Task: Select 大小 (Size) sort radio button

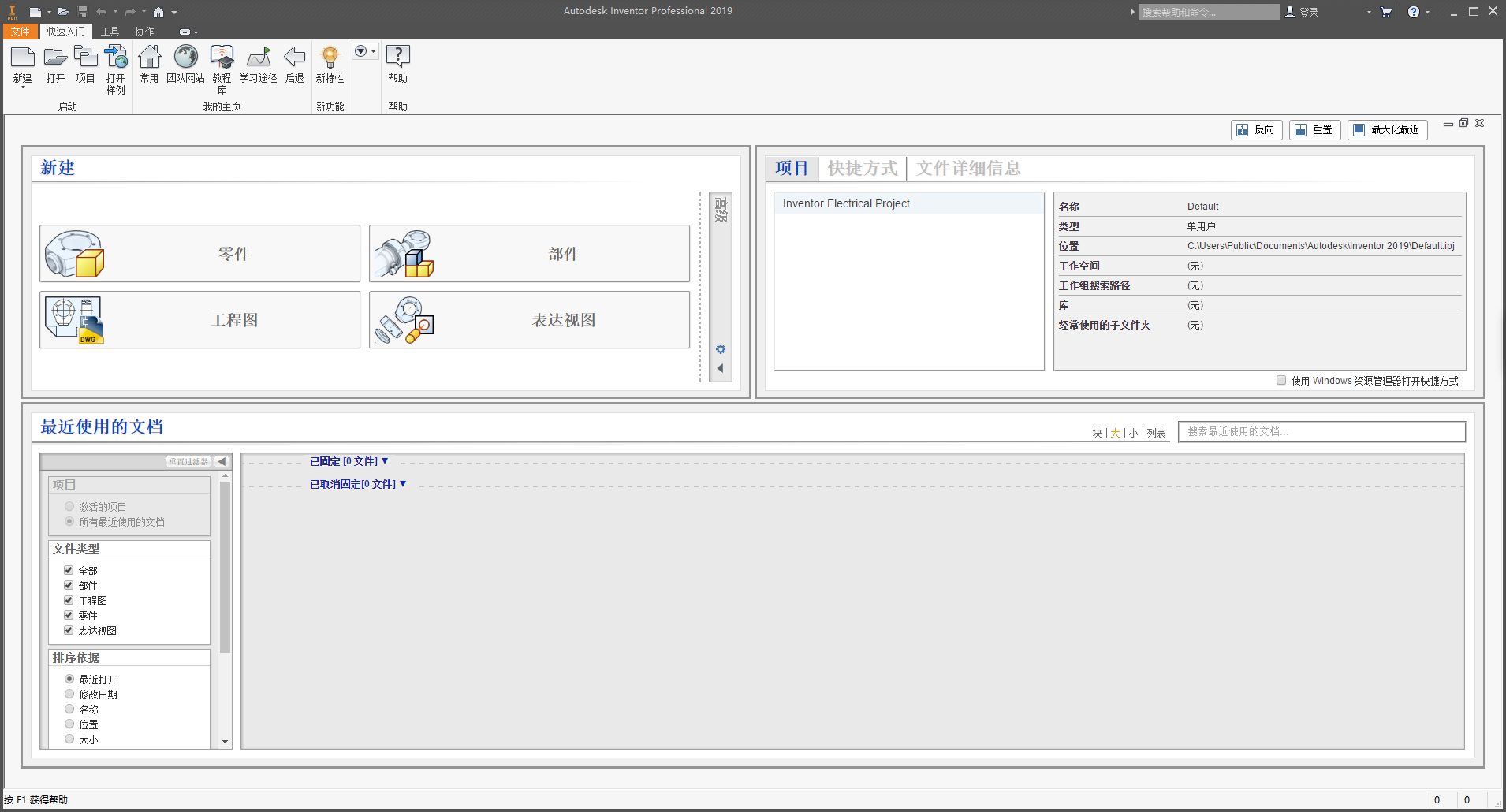Action: [x=69, y=739]
